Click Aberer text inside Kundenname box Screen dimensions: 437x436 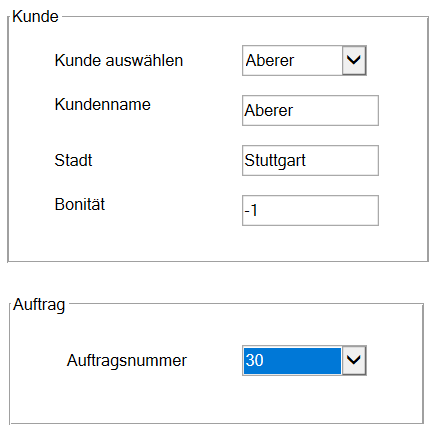pos(269,110)
